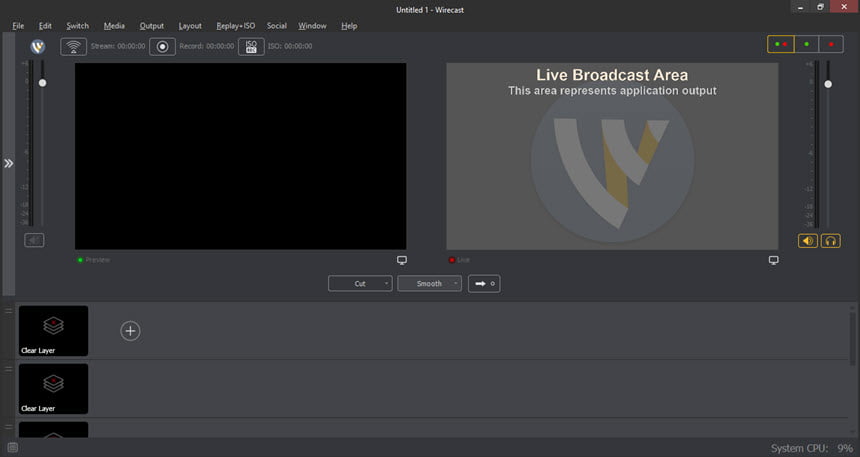
Task: Open the Layout menu
Action: click(190, 26)
